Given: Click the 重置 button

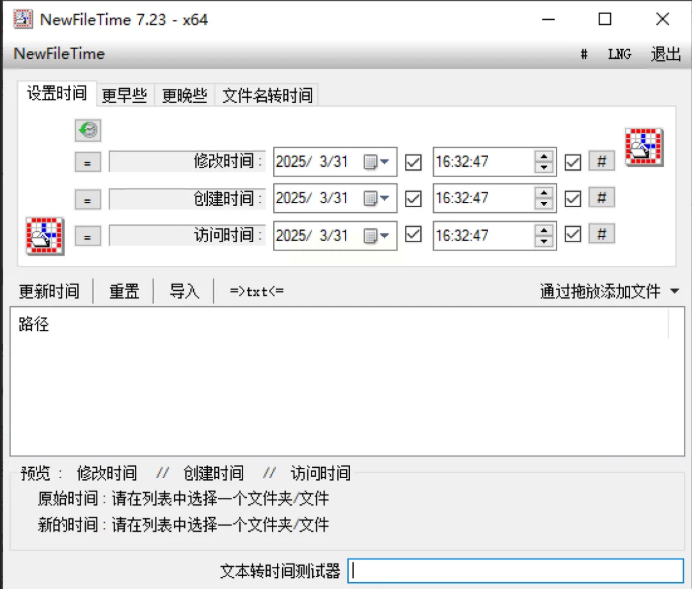Looking at the screenshot, I should (x=124, y=291).
